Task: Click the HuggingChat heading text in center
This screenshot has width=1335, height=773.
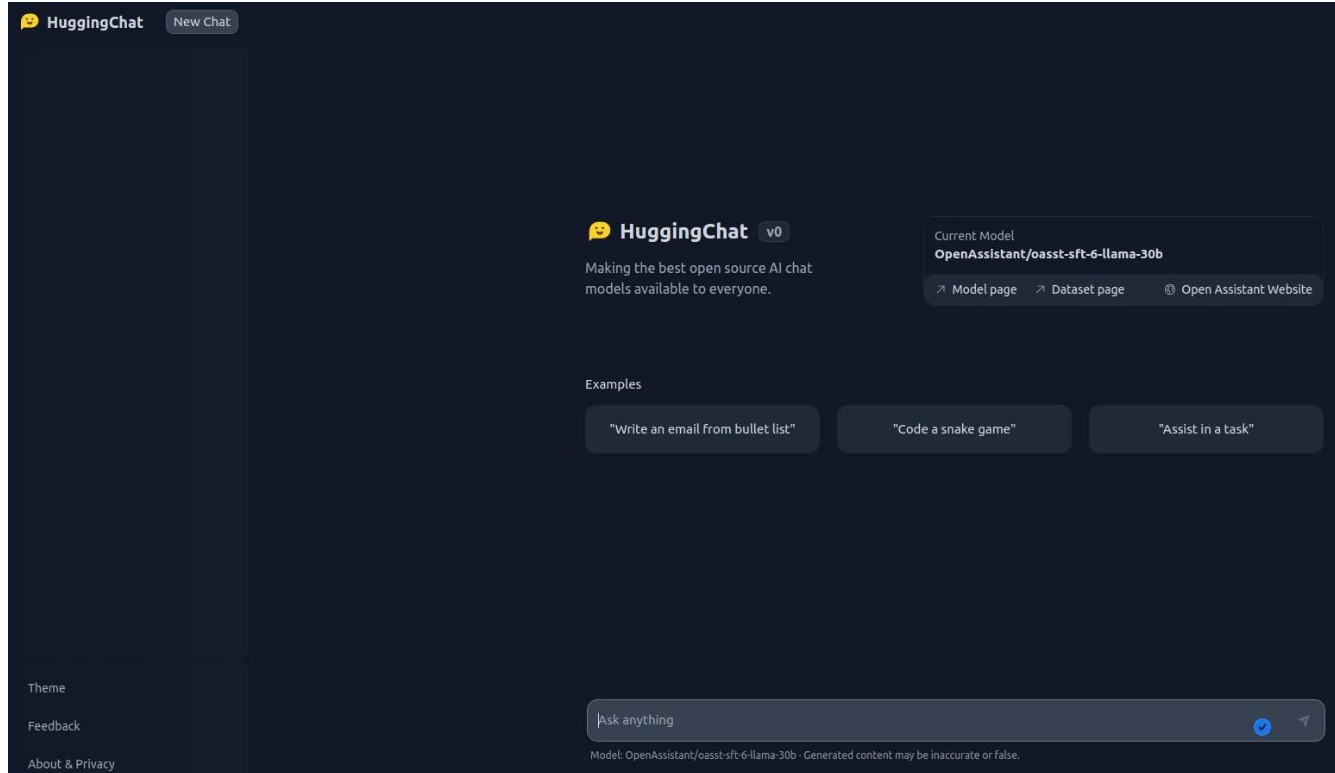Action: (x=684, y=232)
